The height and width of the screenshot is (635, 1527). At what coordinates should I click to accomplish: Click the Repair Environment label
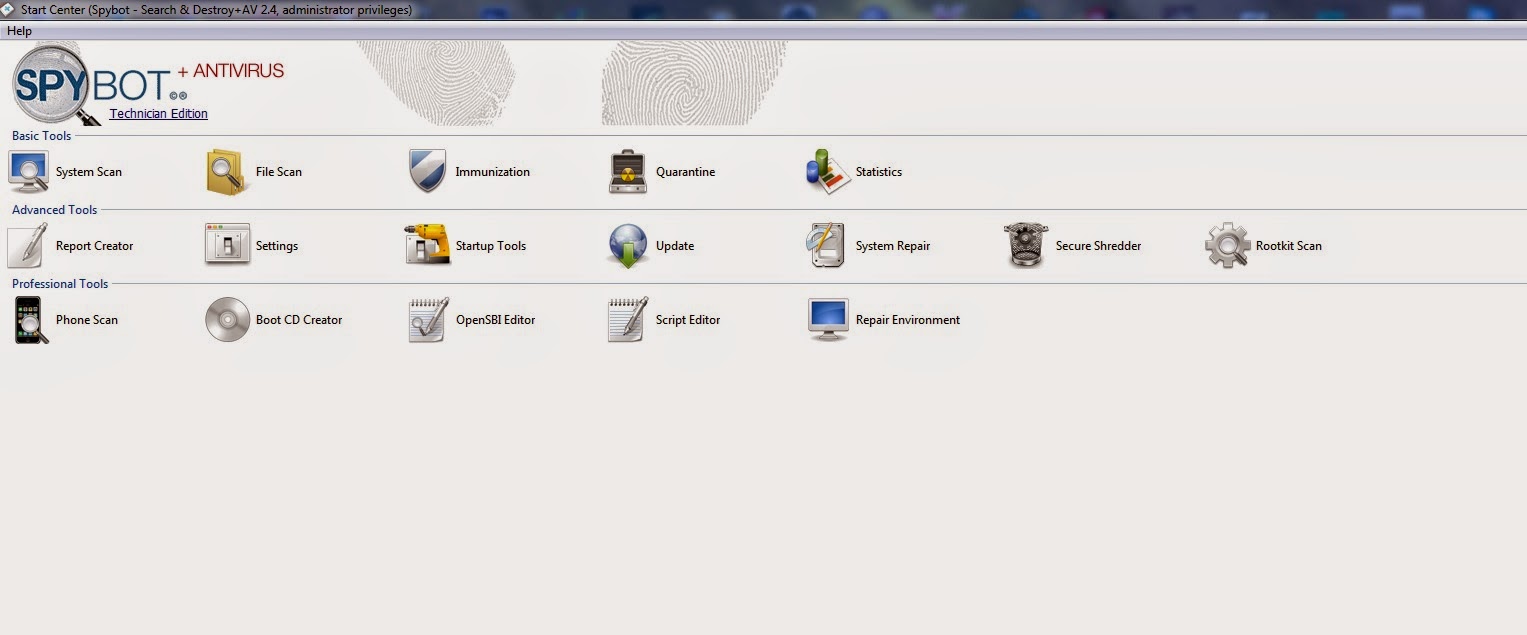[908, 320]
